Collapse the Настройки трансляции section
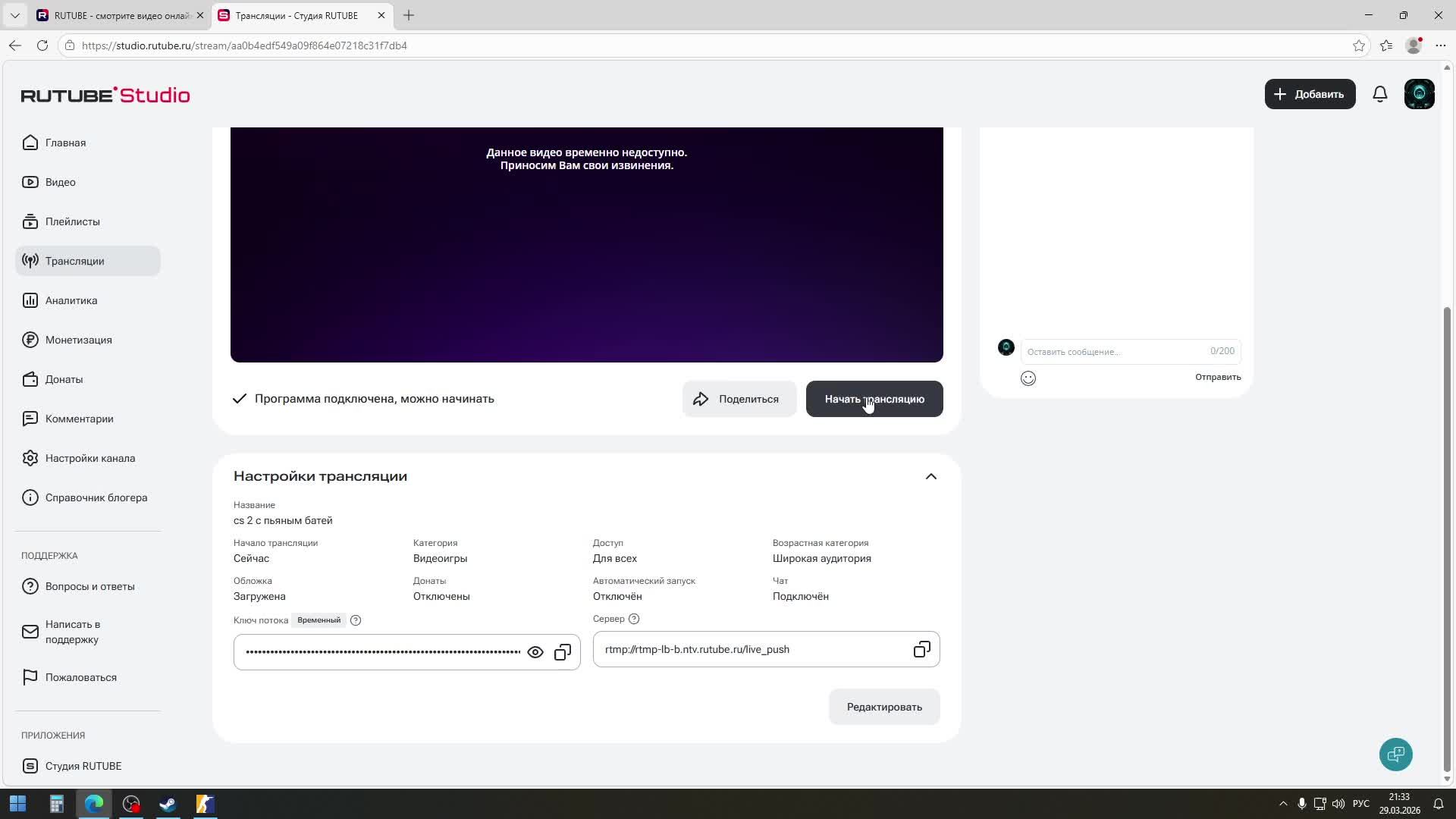Image resolution: width=1456 pixels, height=819 pixels. coord(931,476)
